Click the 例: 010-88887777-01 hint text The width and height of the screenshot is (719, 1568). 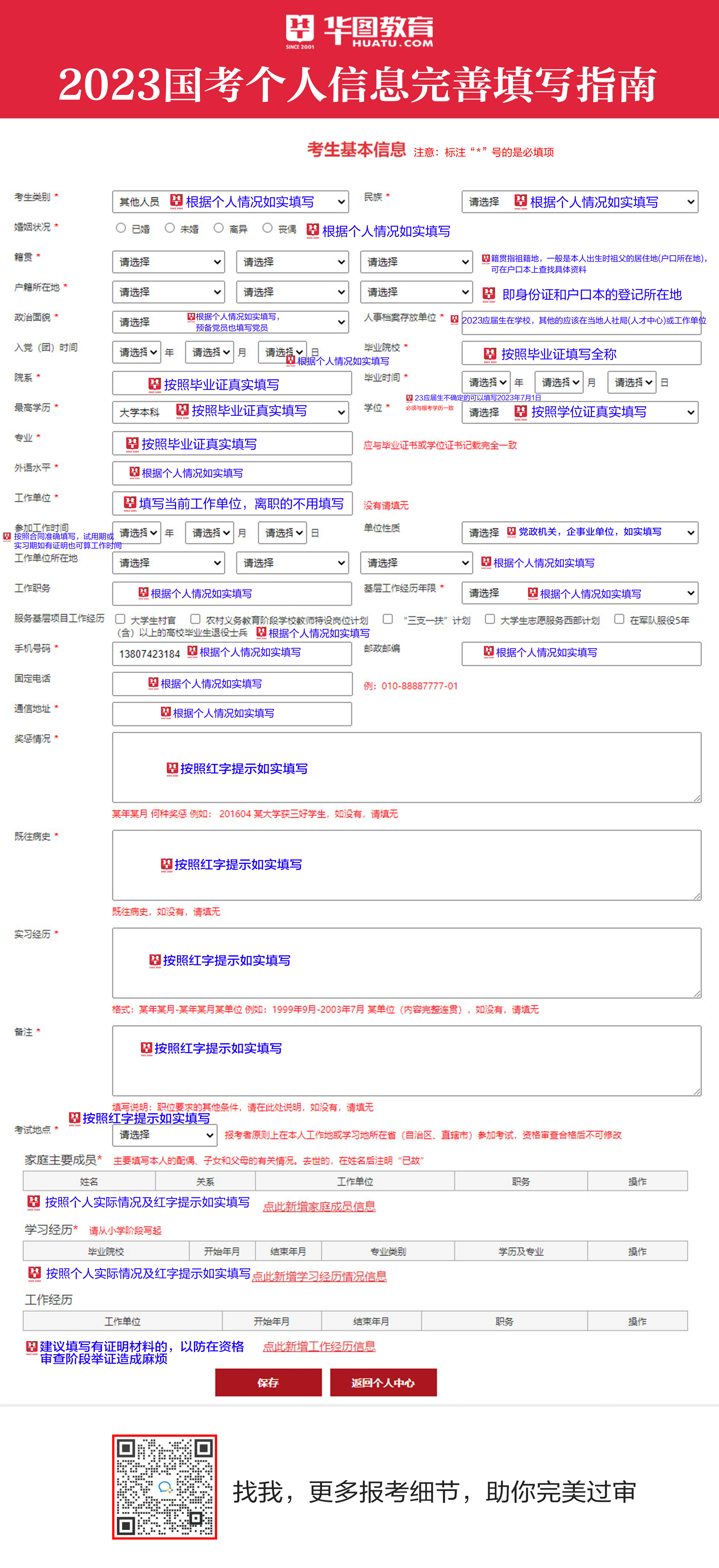pos(410,686)
